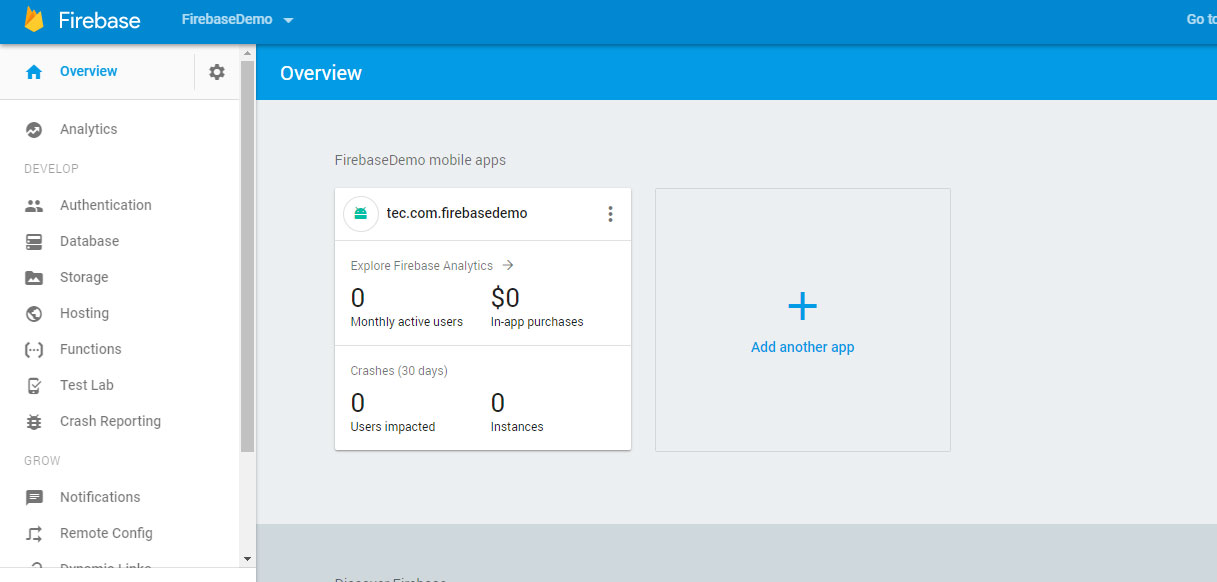This screenshot has width=1217, height=582.
Task: Open the Storage section
Action: [84, 277]
